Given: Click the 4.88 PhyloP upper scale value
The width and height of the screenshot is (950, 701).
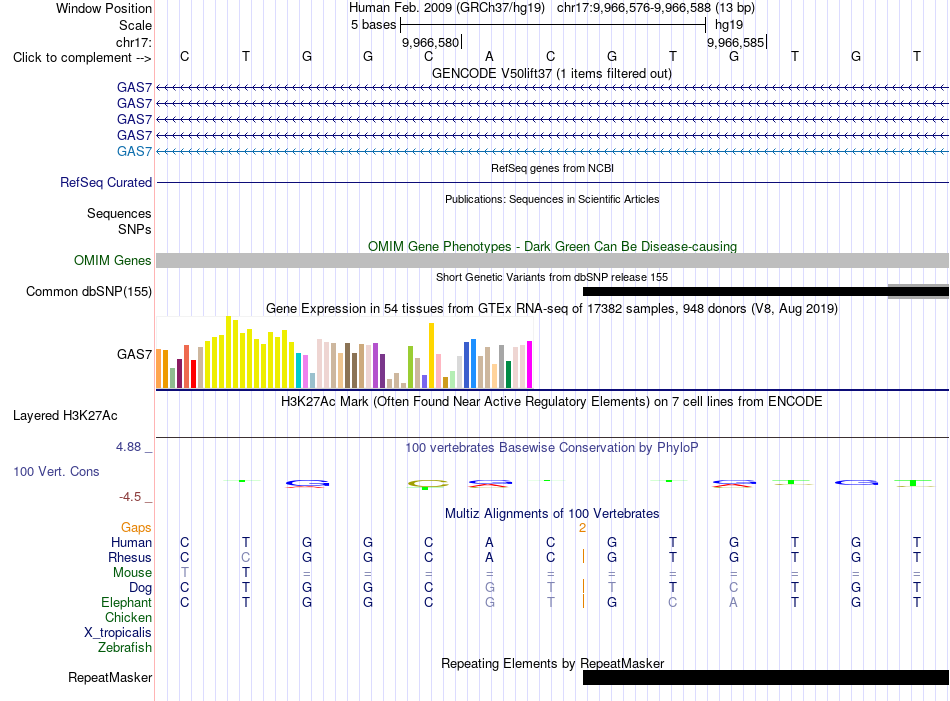Looking at the screenshot, I should pos(128,447).
